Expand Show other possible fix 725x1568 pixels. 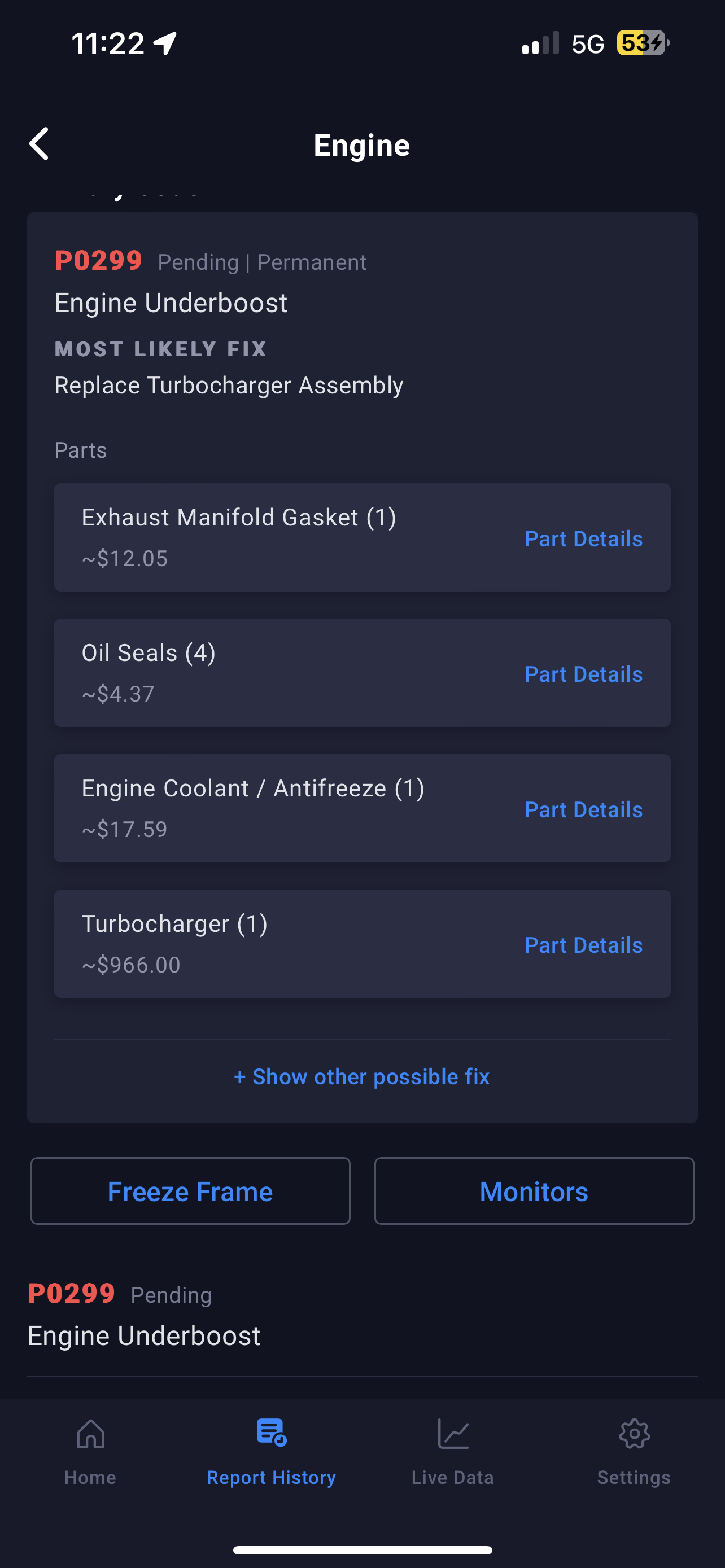(362, 1077)
